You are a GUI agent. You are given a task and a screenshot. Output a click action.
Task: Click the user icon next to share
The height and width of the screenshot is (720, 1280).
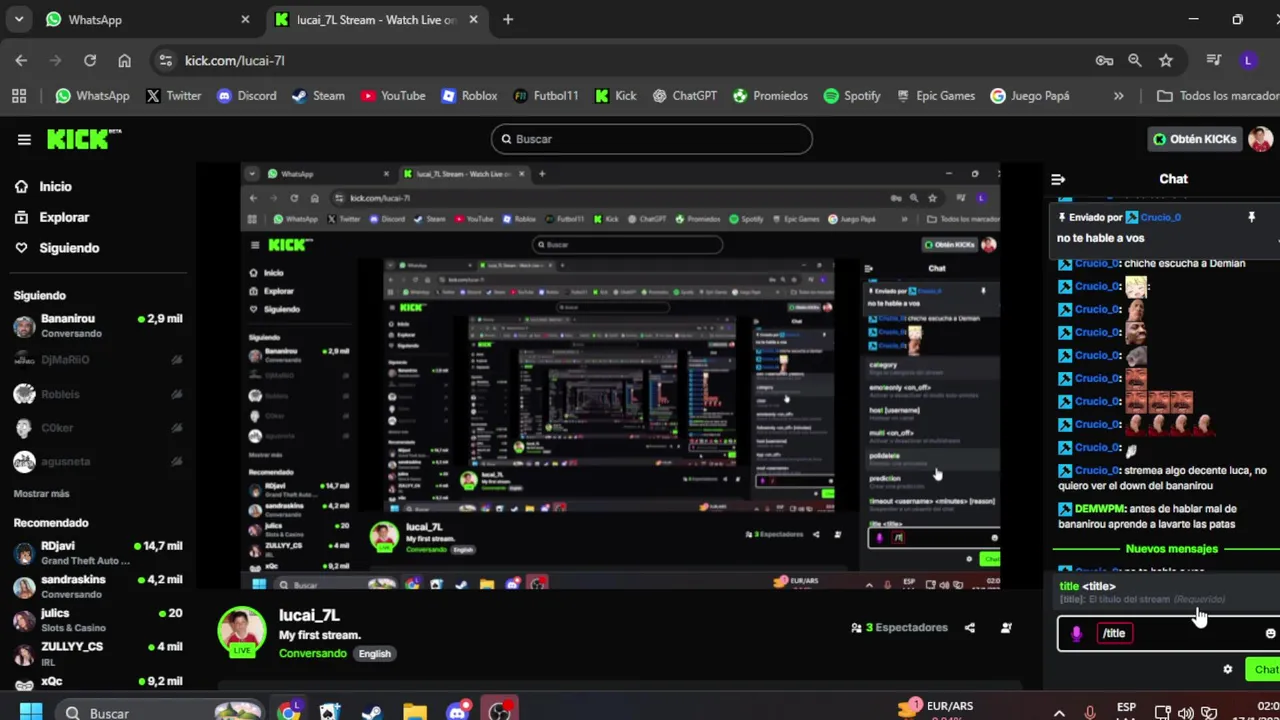click(x=1006, y=628)
